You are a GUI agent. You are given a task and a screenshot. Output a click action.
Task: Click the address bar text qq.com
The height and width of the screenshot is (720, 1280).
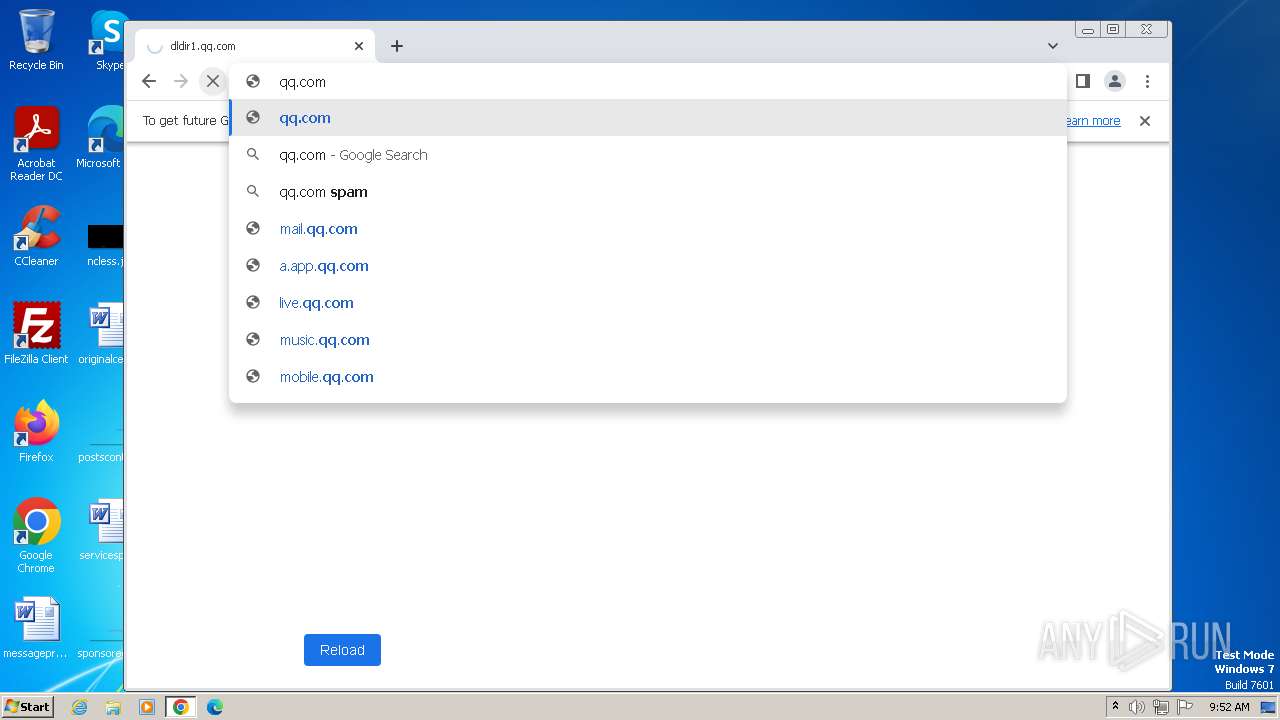302,82
